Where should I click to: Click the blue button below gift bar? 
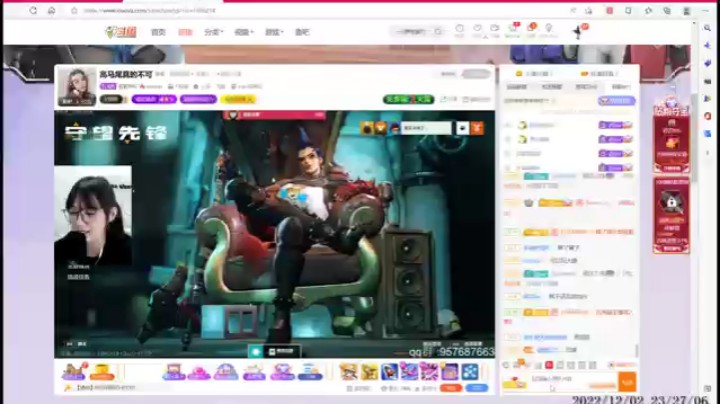(x=477, y=388)
